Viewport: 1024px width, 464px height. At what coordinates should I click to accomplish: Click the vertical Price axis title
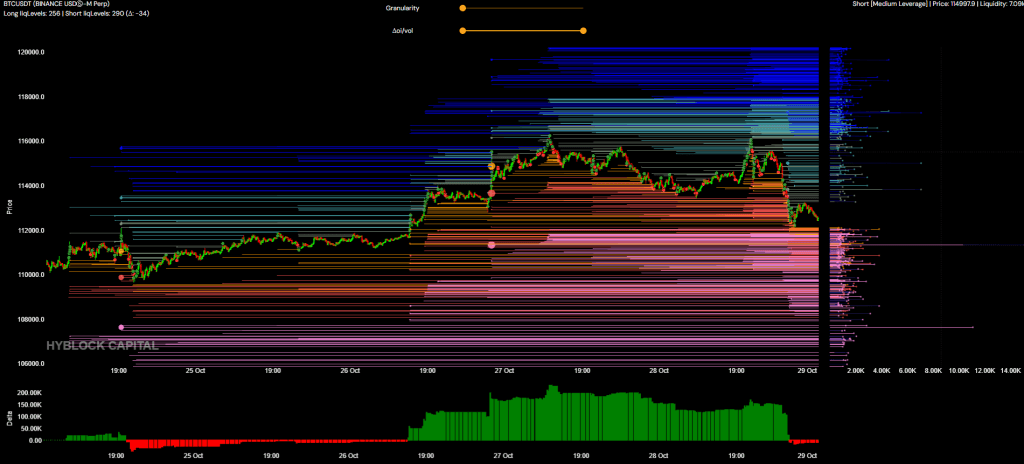[x=10, y=208]
